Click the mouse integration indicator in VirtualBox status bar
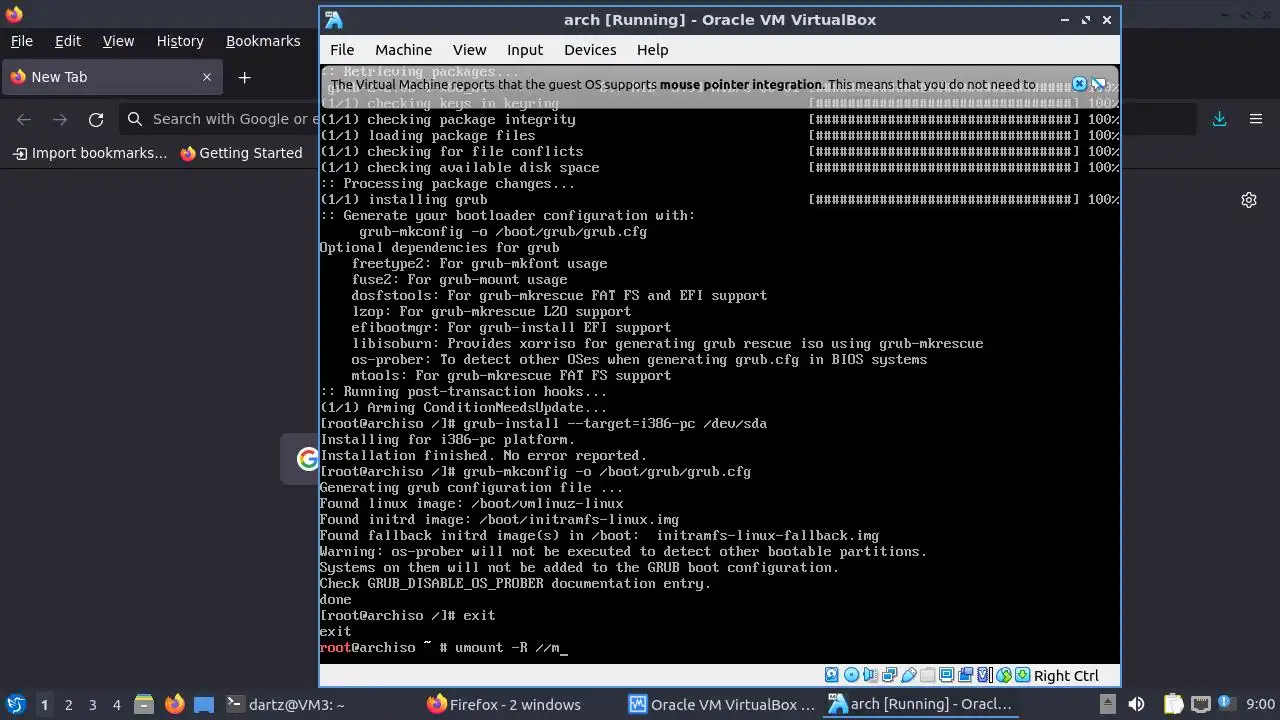Image resolution: width=1280 pixels, height=720 pixels. point(1004,675)
